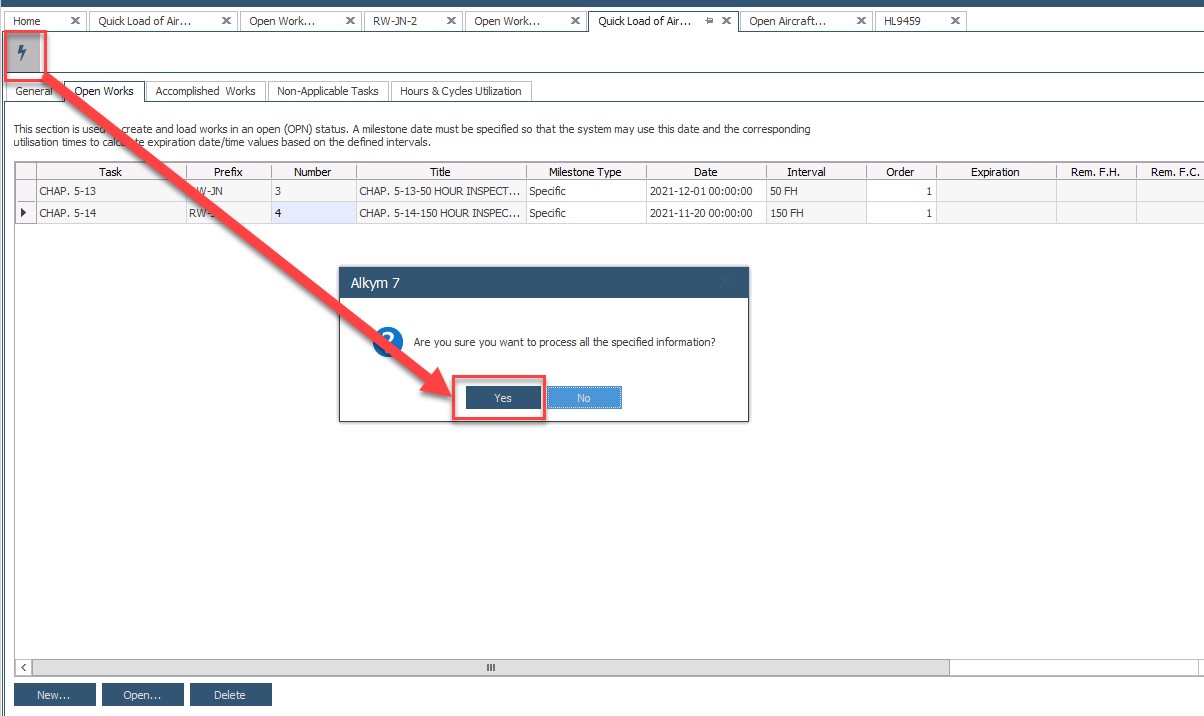Close the Home tab

tap(75, 21)
